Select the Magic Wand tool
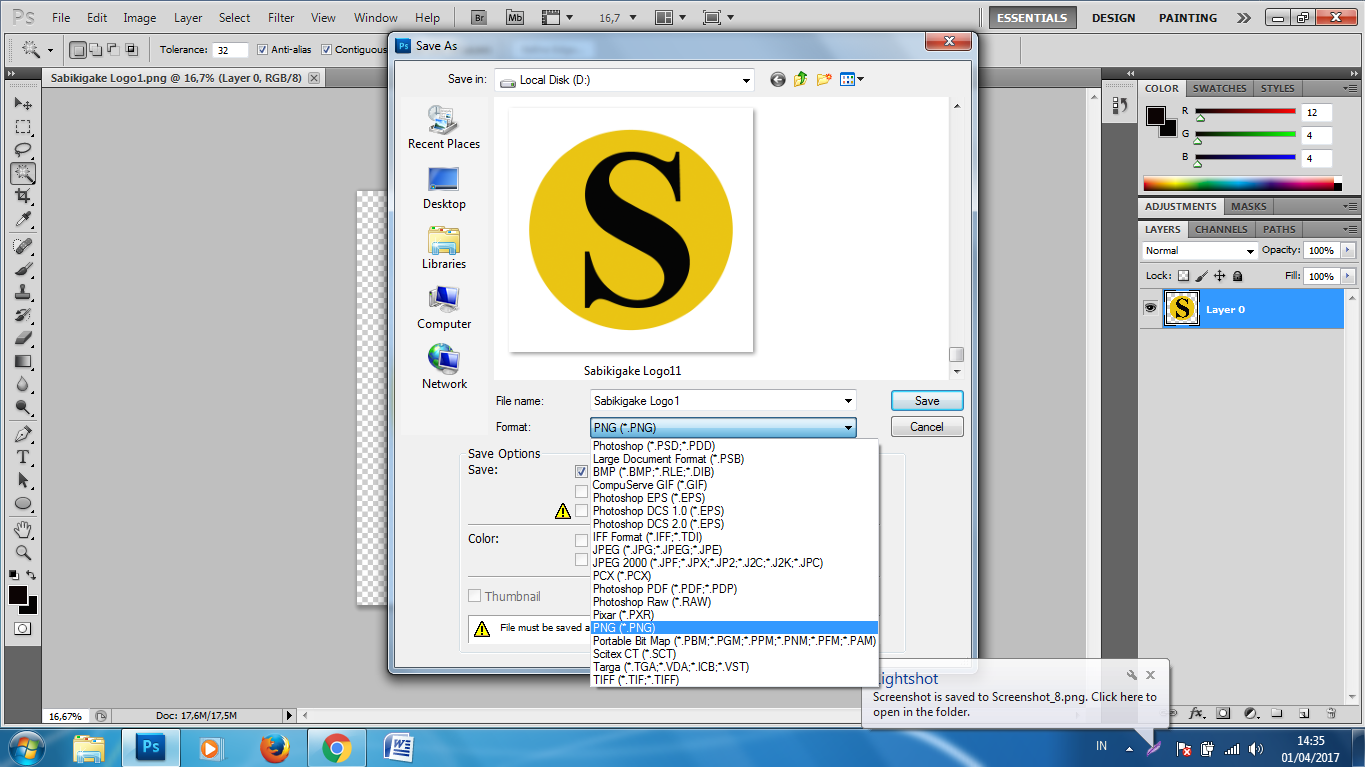The height and width of the screenshot is (767, 1365). pos(22,172)
